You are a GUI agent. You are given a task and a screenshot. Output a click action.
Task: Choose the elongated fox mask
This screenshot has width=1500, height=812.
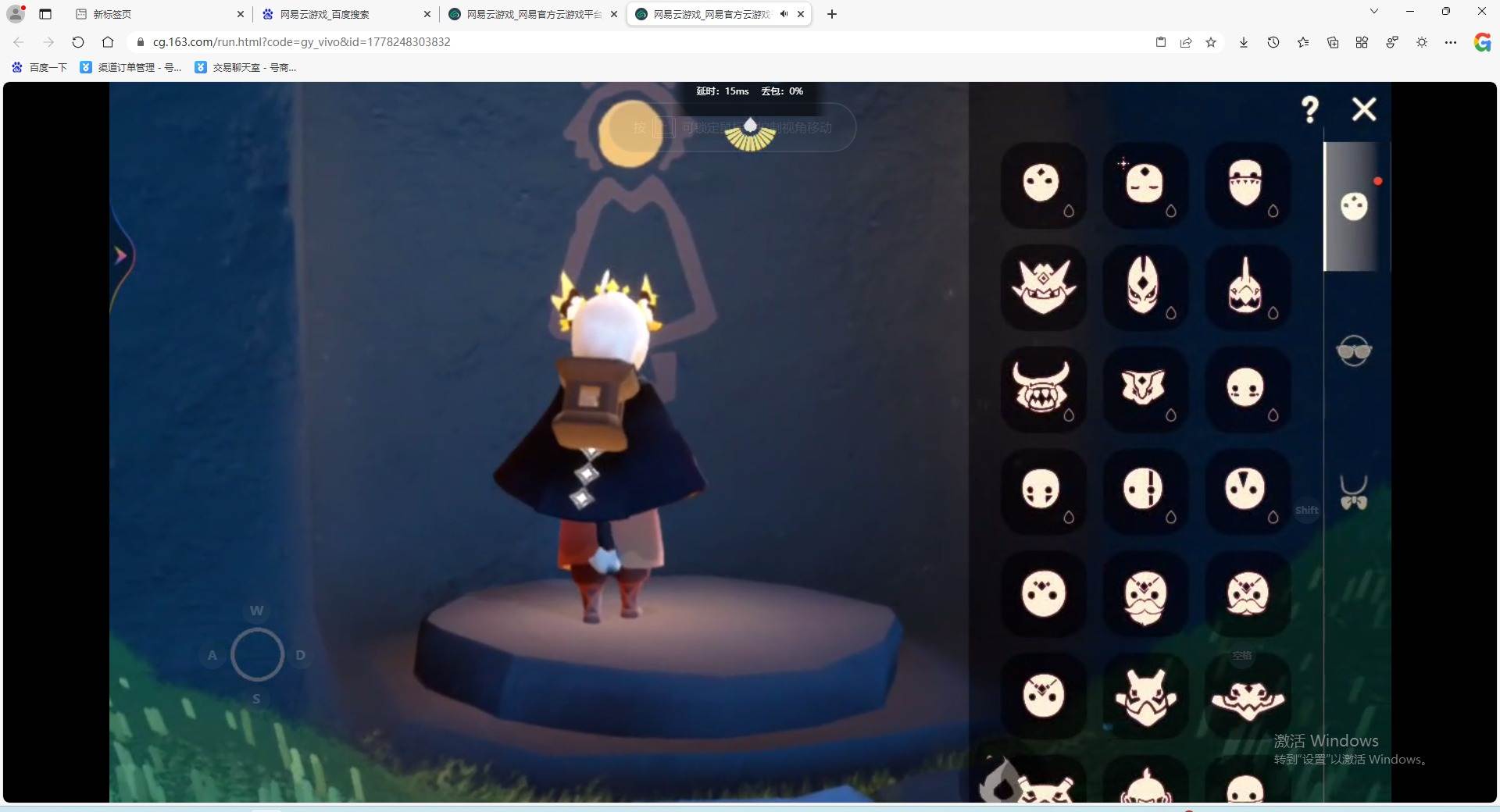[1145, 287]
